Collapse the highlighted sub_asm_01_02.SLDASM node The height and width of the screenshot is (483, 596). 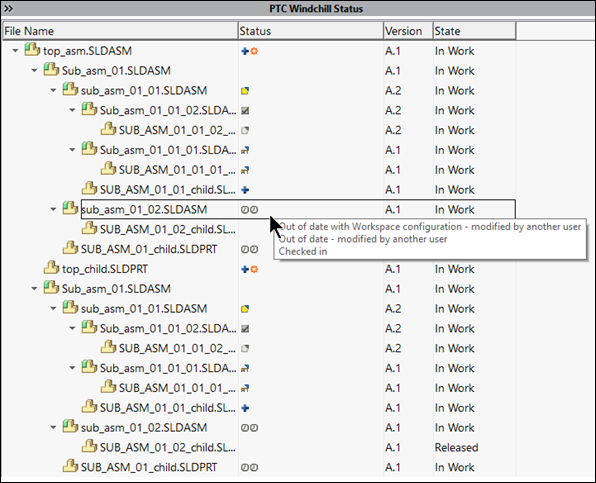click(x=53, y=209)
